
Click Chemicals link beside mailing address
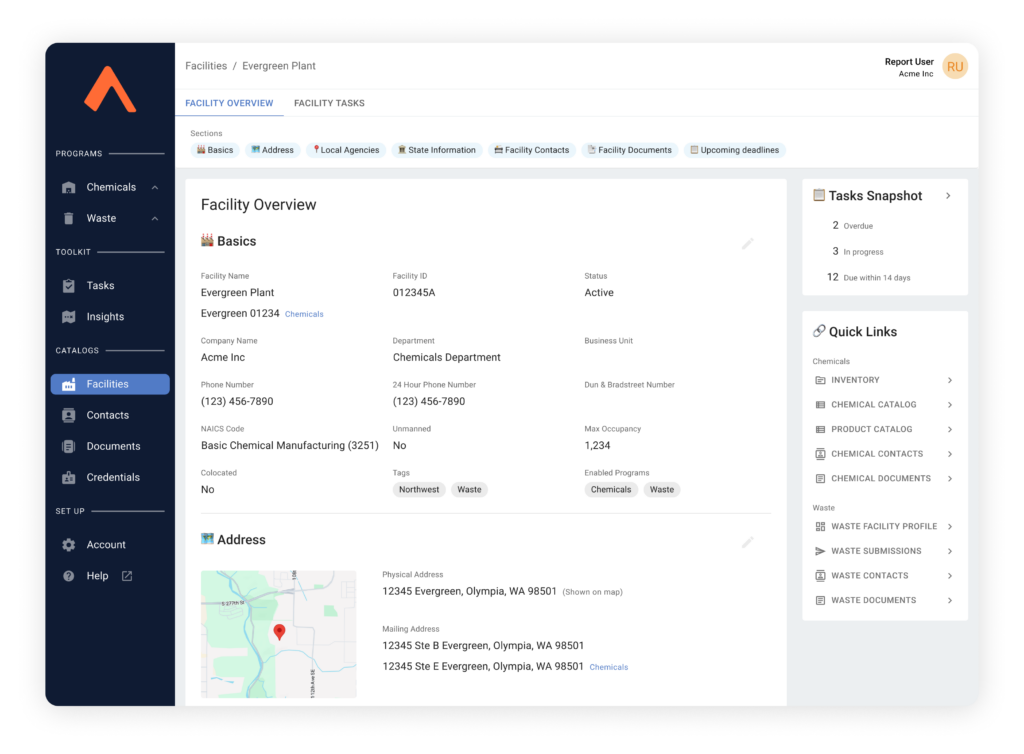click(x=609, y=667)
